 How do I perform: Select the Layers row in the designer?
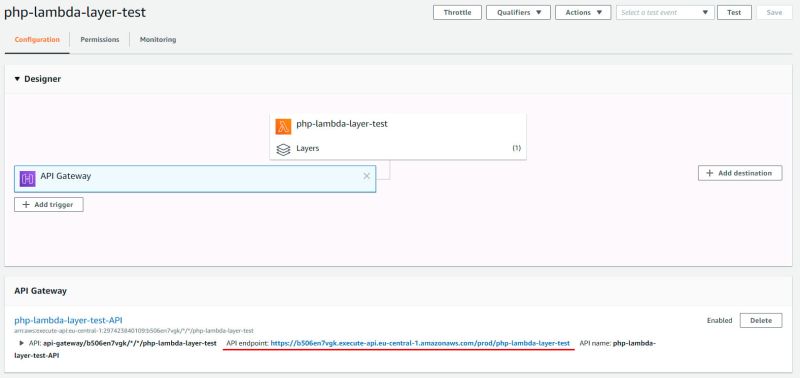pyautogui.click(x=398, y=148)
